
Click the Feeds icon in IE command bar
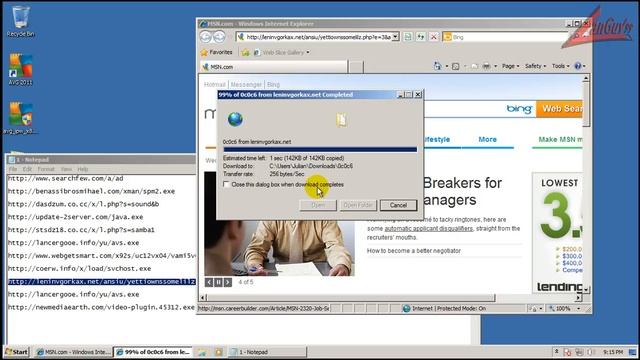click(x=456, y=66)
